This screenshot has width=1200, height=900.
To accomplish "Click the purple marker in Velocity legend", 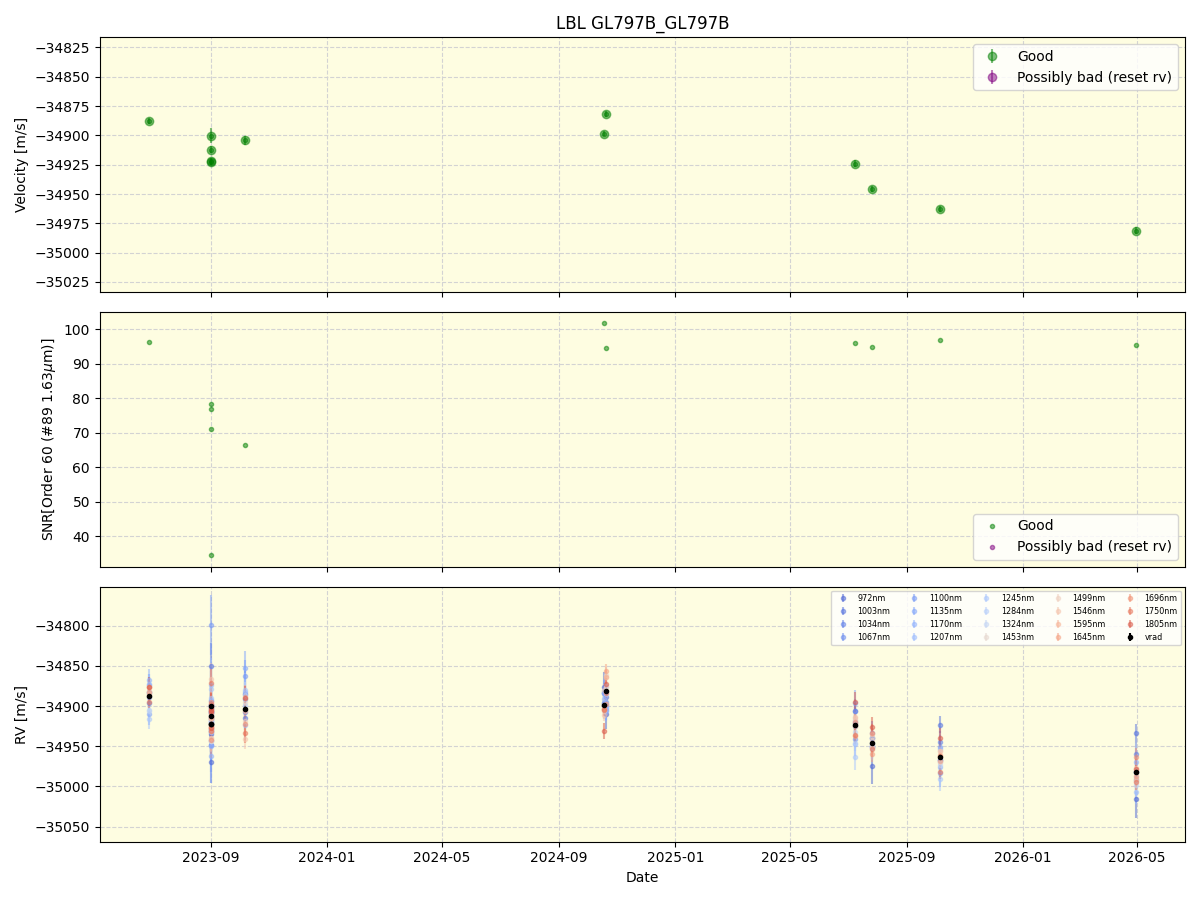I will 992,77.
